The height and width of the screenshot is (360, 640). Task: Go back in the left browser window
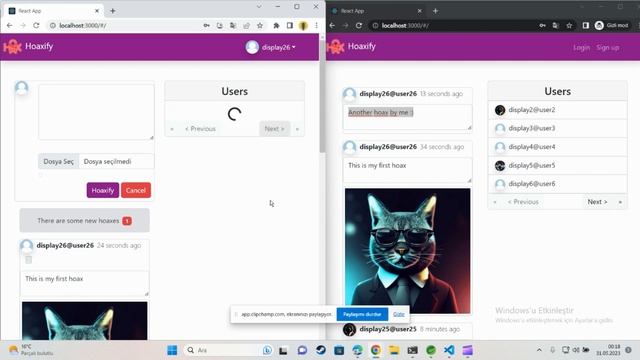[x=9, y=25]
